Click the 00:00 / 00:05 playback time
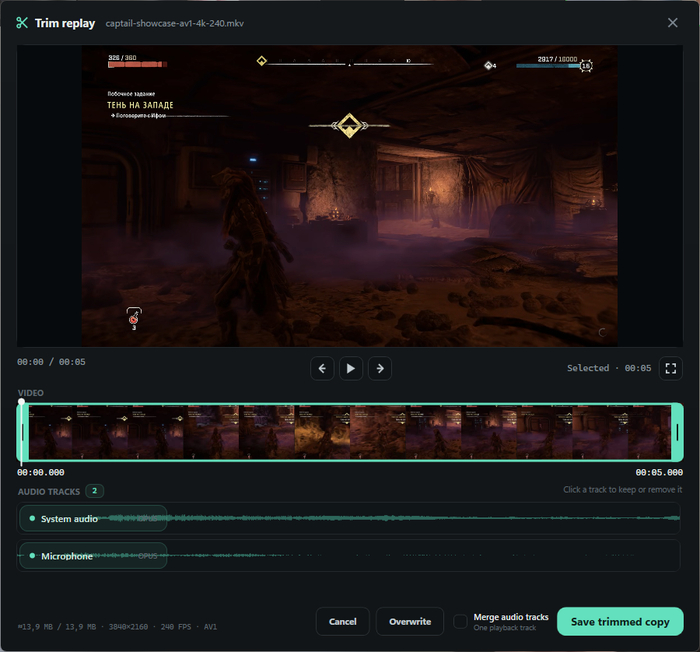Screen dimensions: 700x652 [x=51, y=362]
